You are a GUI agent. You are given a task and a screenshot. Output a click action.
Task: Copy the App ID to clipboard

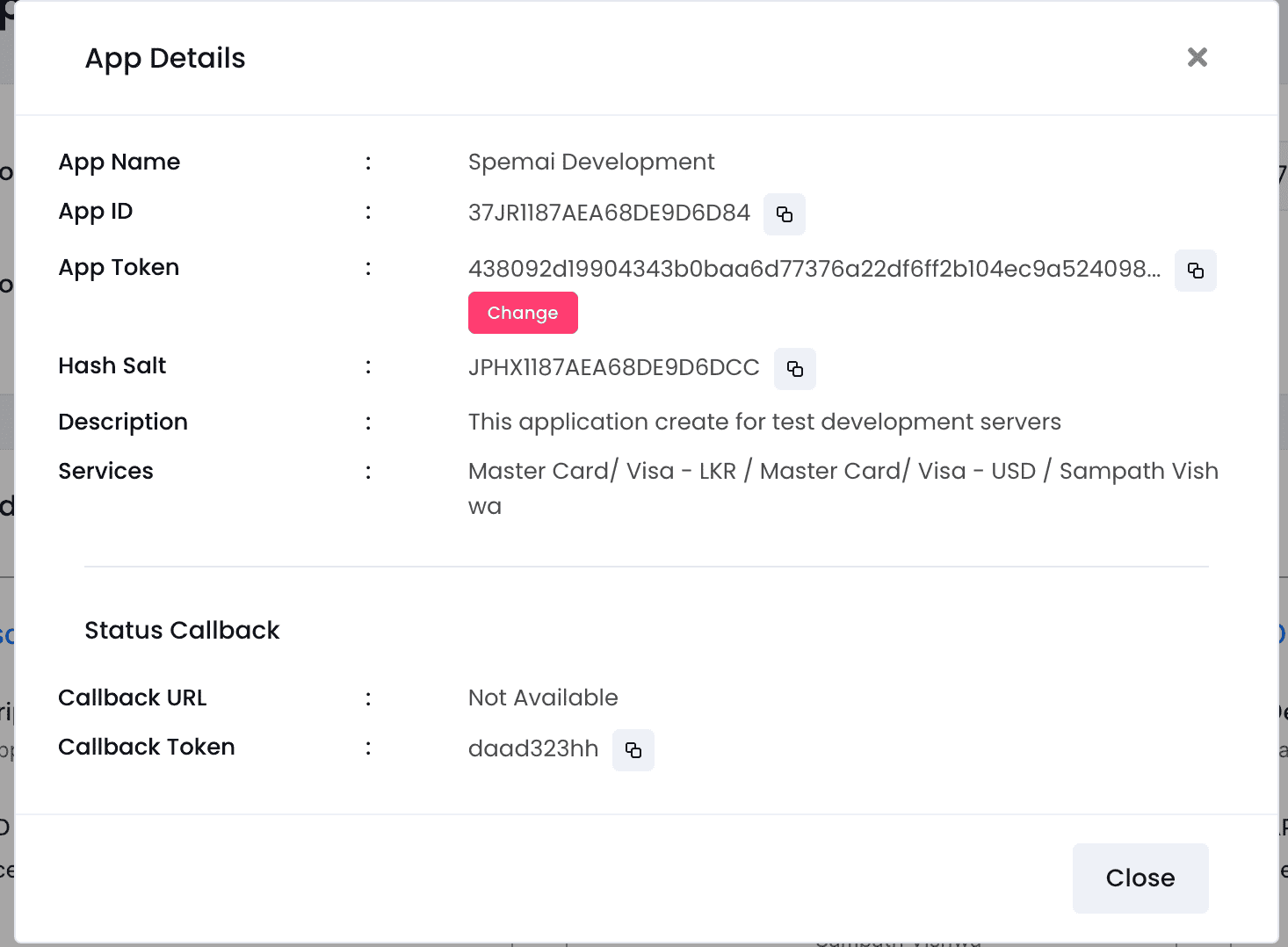(784, 214)
